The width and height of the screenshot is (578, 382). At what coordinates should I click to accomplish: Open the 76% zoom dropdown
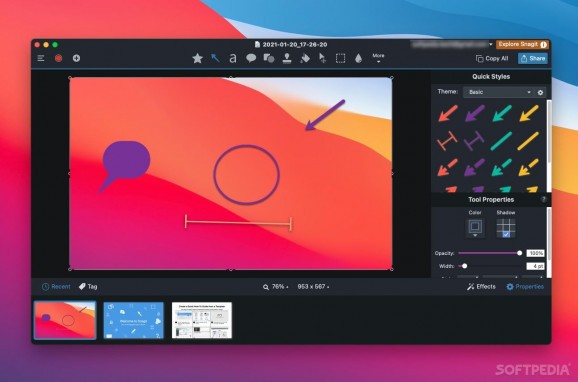click(x=276, y=287)
